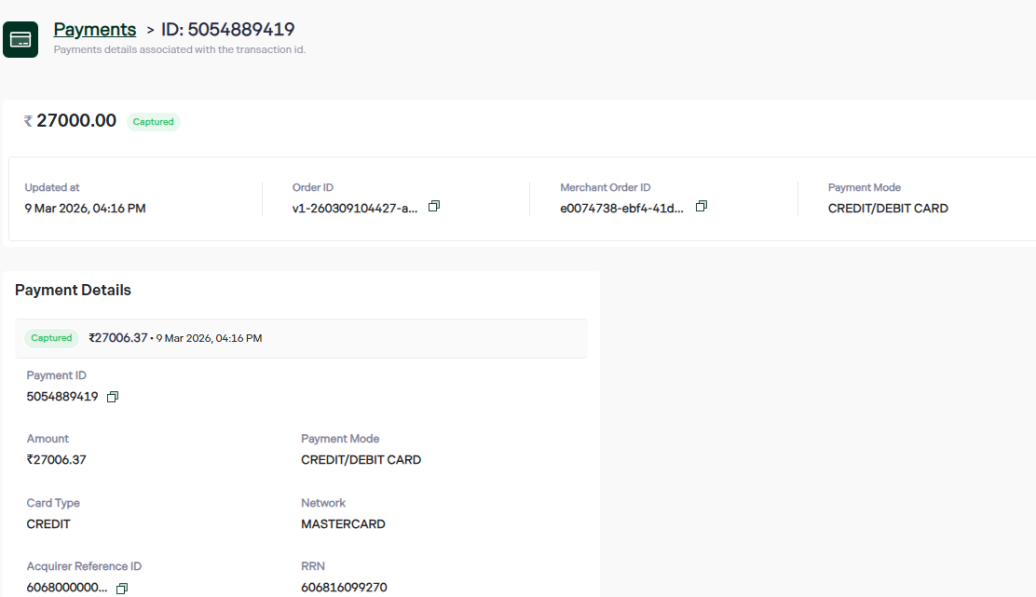Click the CREDIT card type value
The width and height of the screenshot is (1036, 597).
[x=49, y=524]
